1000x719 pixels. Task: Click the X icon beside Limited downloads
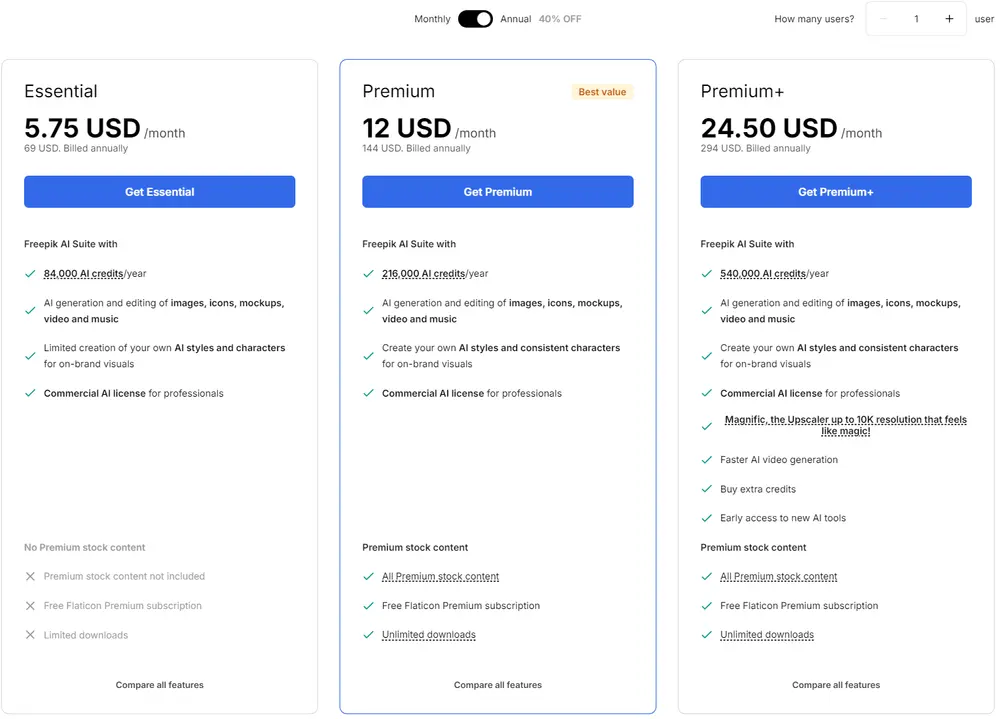click(30, 635)
